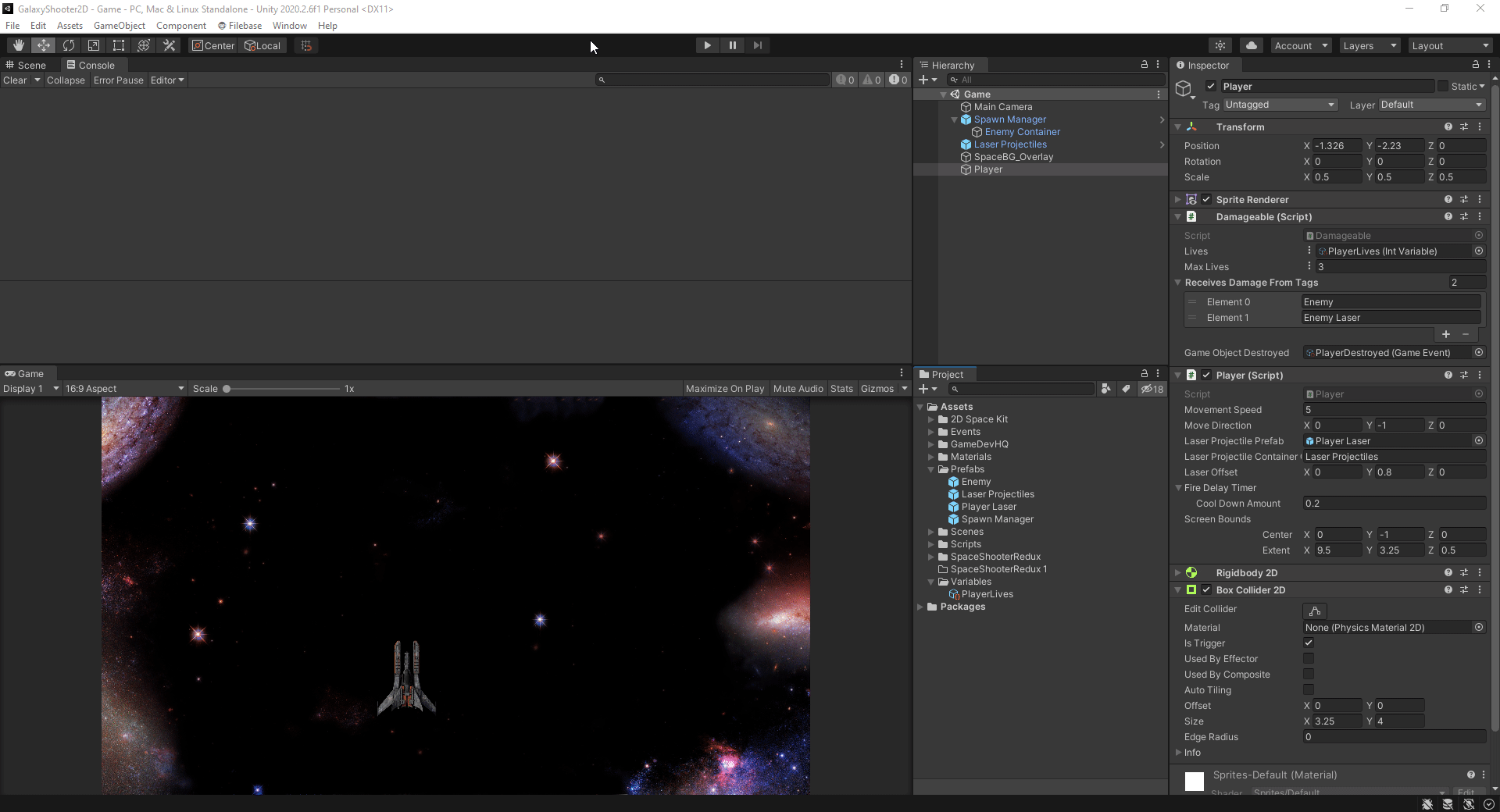Screen dimensions: 1500x812
Task: Click the Step forward button
Action: click(x=757, y=45)
